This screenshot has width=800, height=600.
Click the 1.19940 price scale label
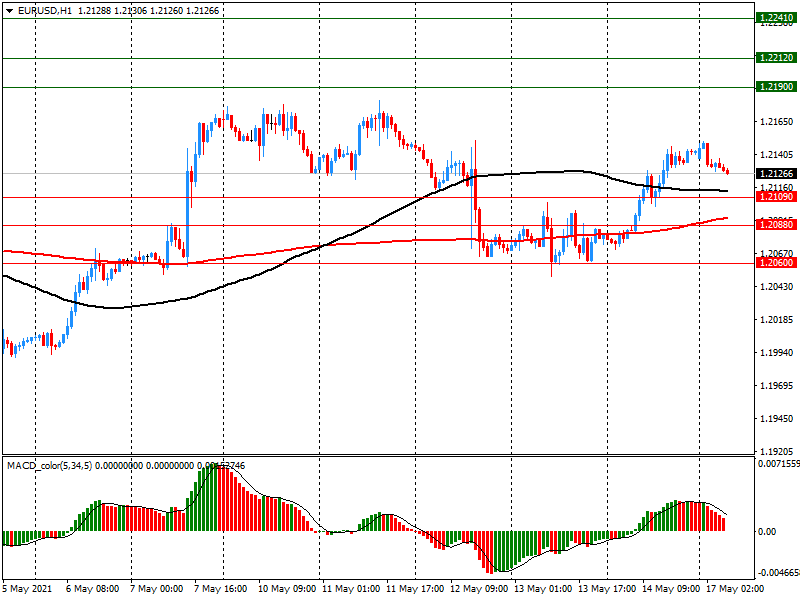tap(777, 353)
